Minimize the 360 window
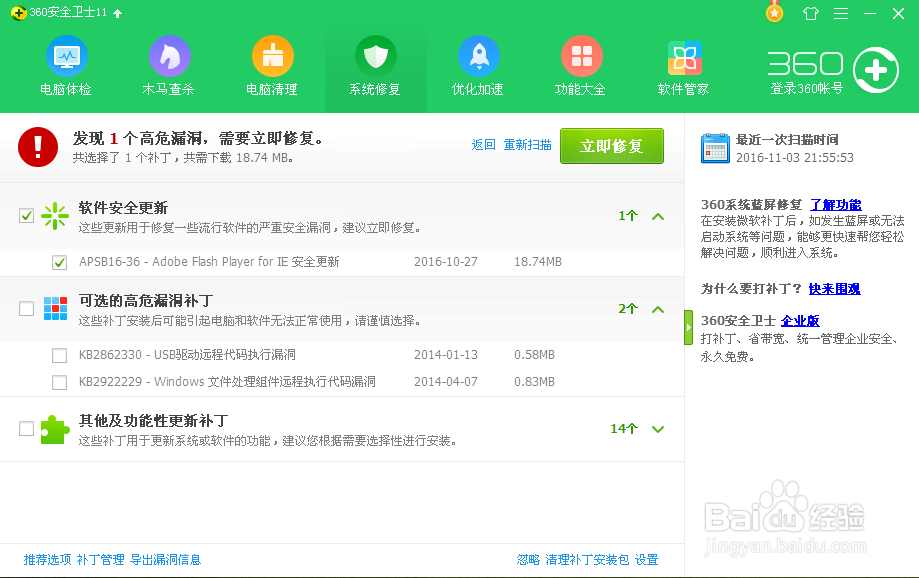This screenshot has width=919, height=578. click(x=870, y=13)
